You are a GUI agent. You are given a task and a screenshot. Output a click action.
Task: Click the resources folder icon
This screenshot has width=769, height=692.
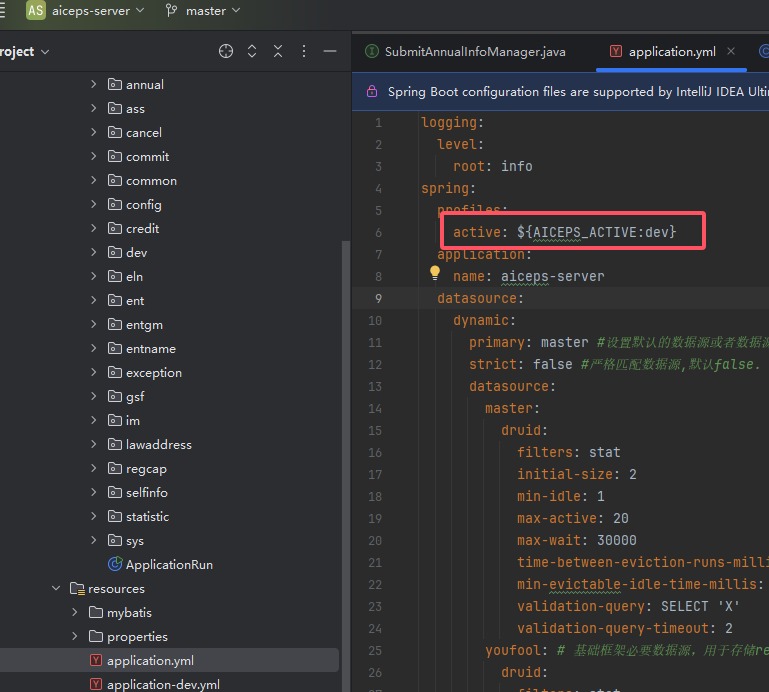click(x=77, y=588)
